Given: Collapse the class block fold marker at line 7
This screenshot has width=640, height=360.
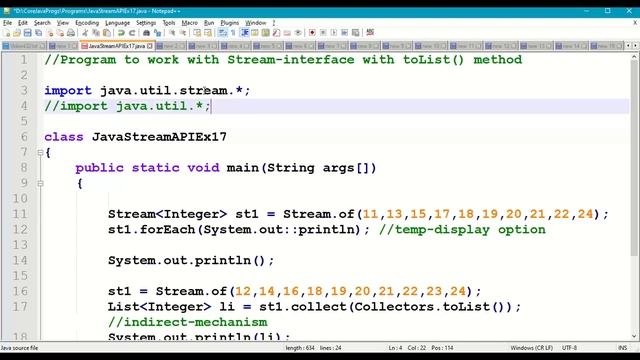Looking at the screenshot, I should point(40,153).
